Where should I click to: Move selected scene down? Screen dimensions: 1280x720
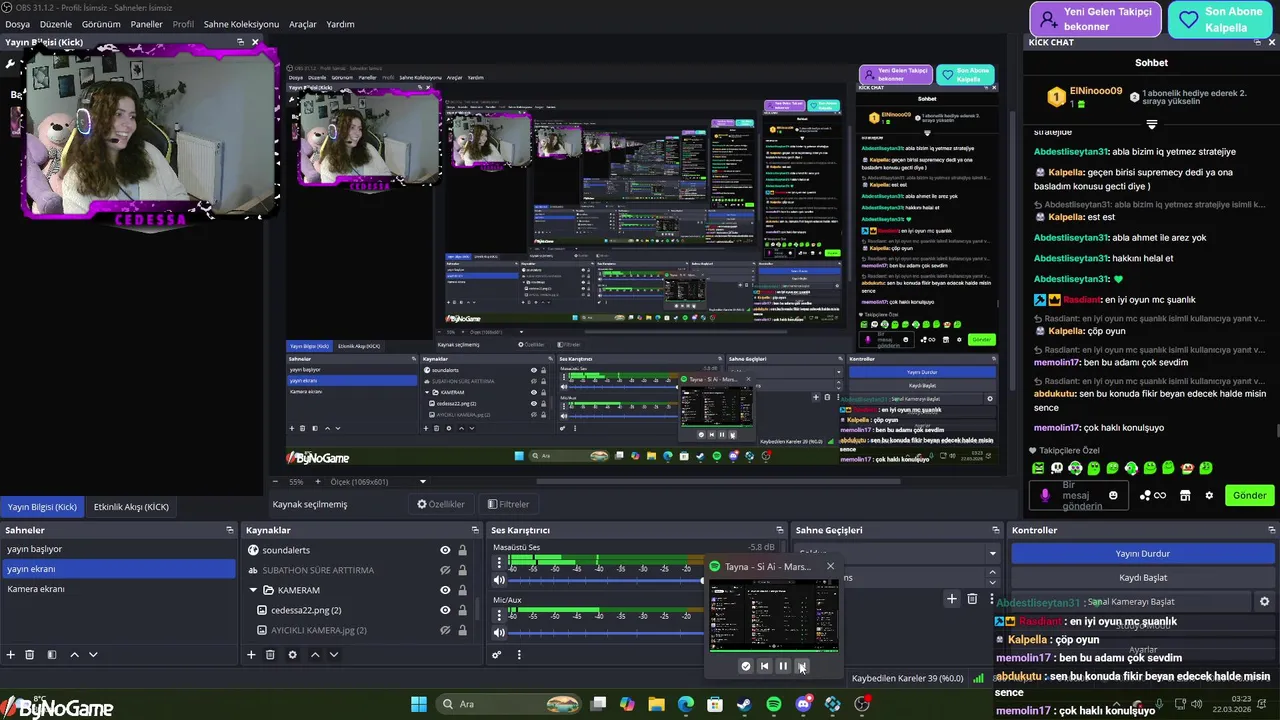(x=93, y=655)
